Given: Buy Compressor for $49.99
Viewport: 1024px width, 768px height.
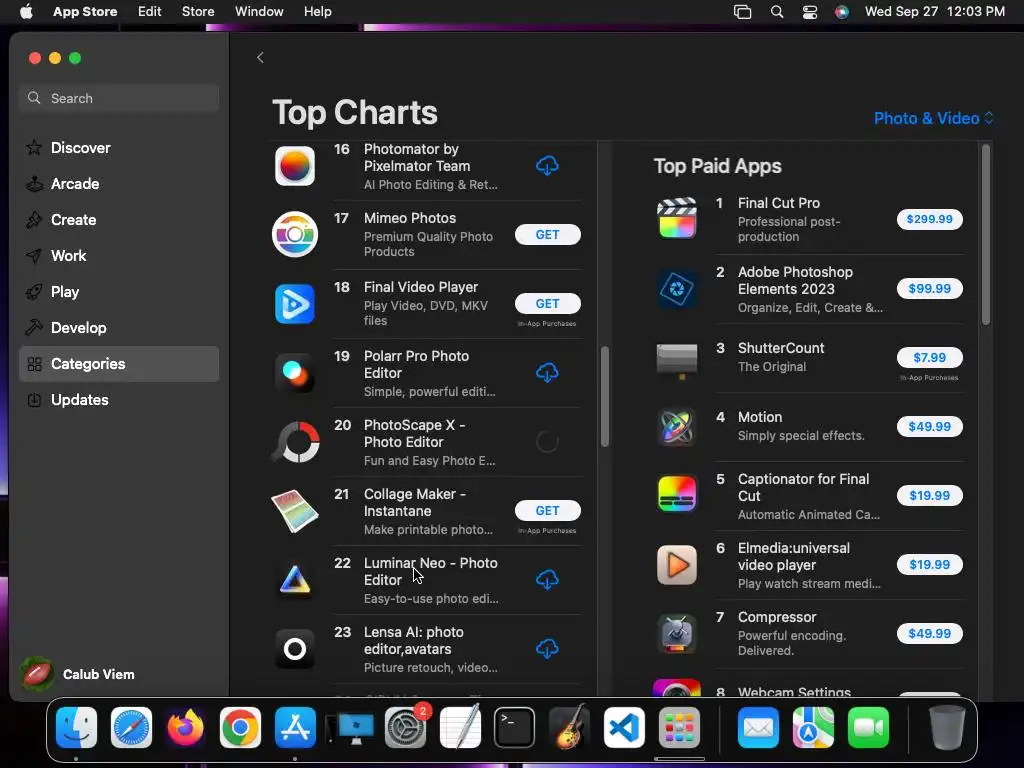Looking at the screenshot, I should tap(929, 633).
